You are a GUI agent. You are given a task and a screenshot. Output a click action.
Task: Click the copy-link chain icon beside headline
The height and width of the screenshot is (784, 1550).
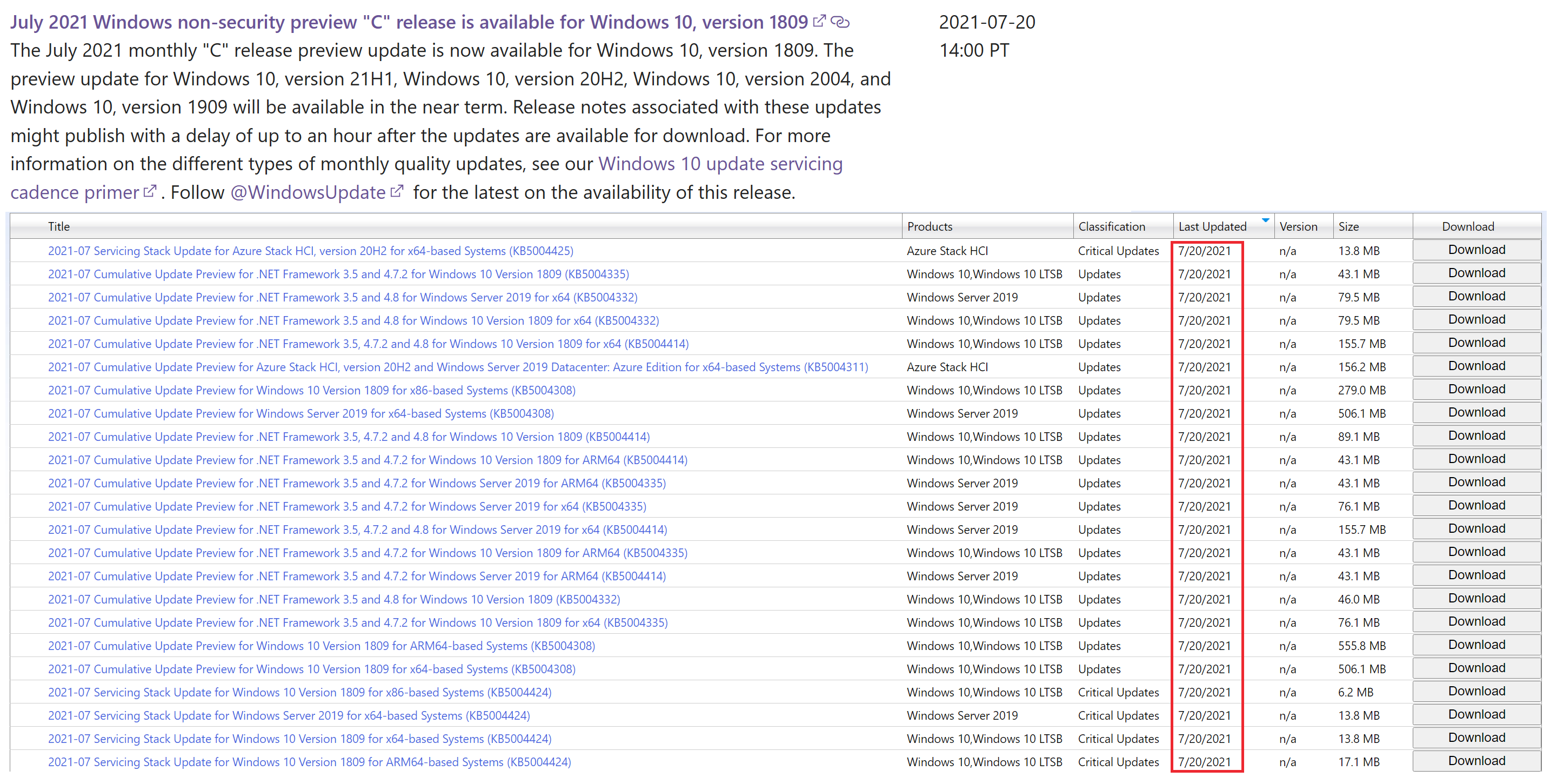pyautogui.click(x=840, y=22)
